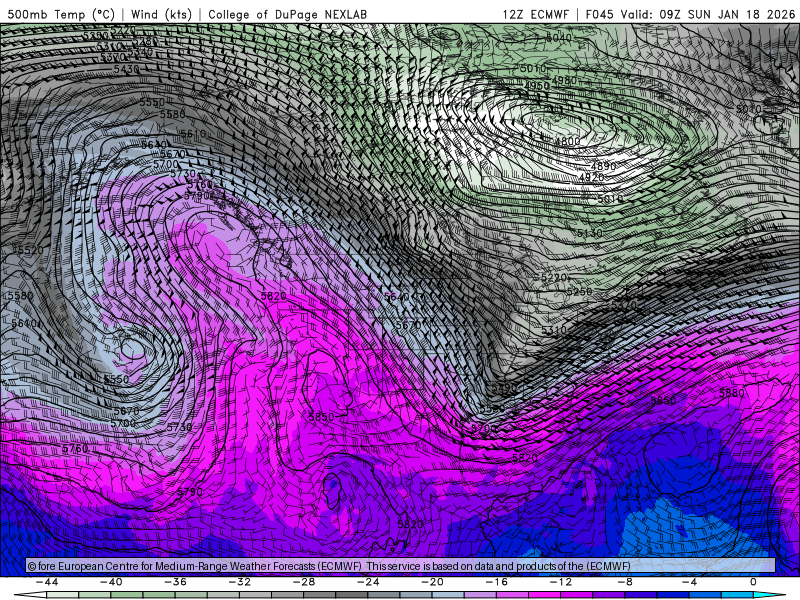Click the 5520 height contour label
This screenshot has width=800, height=600.
pos(30,250)
